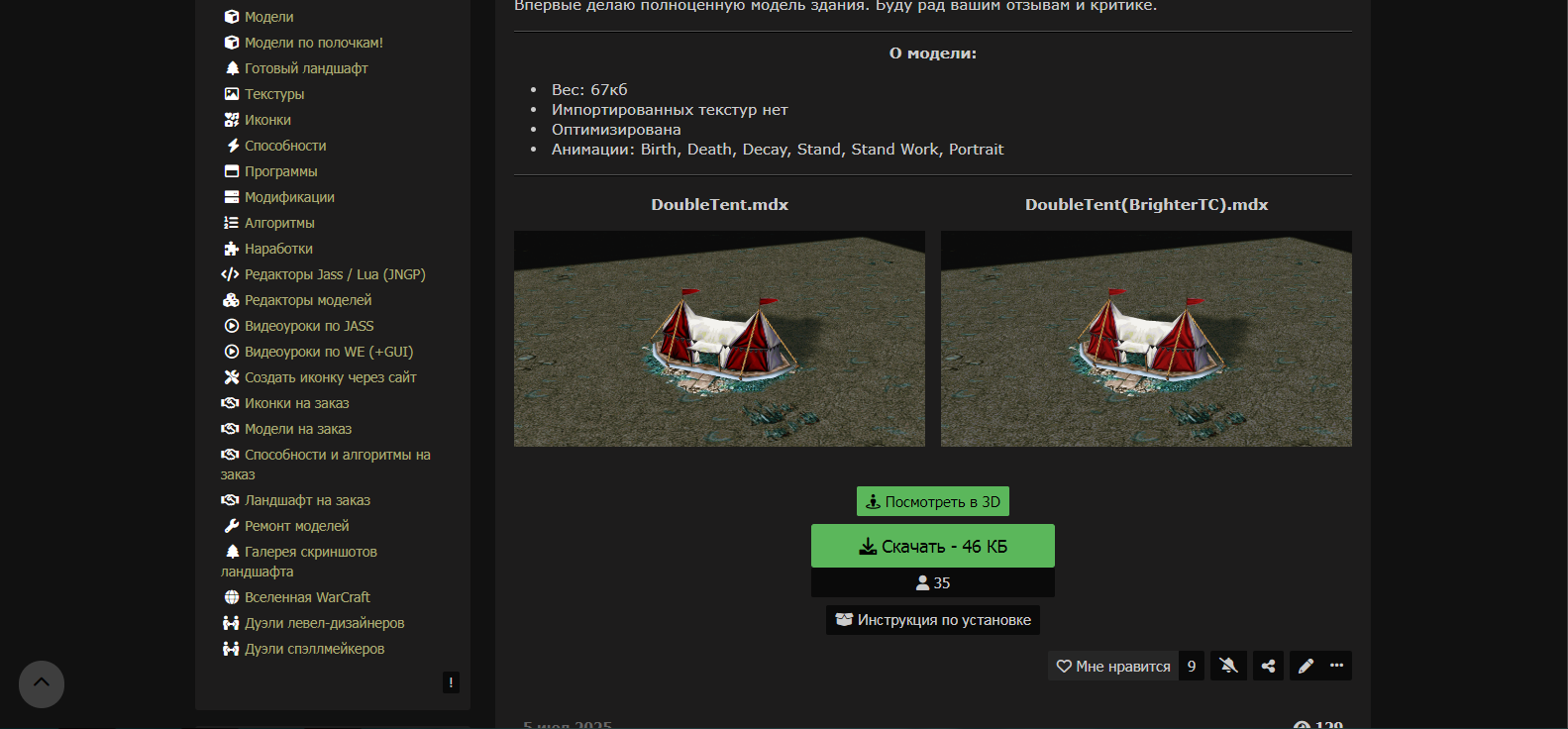Click the duel icon beside Дуэли левел-дизайнеров

tap(231, 623)
